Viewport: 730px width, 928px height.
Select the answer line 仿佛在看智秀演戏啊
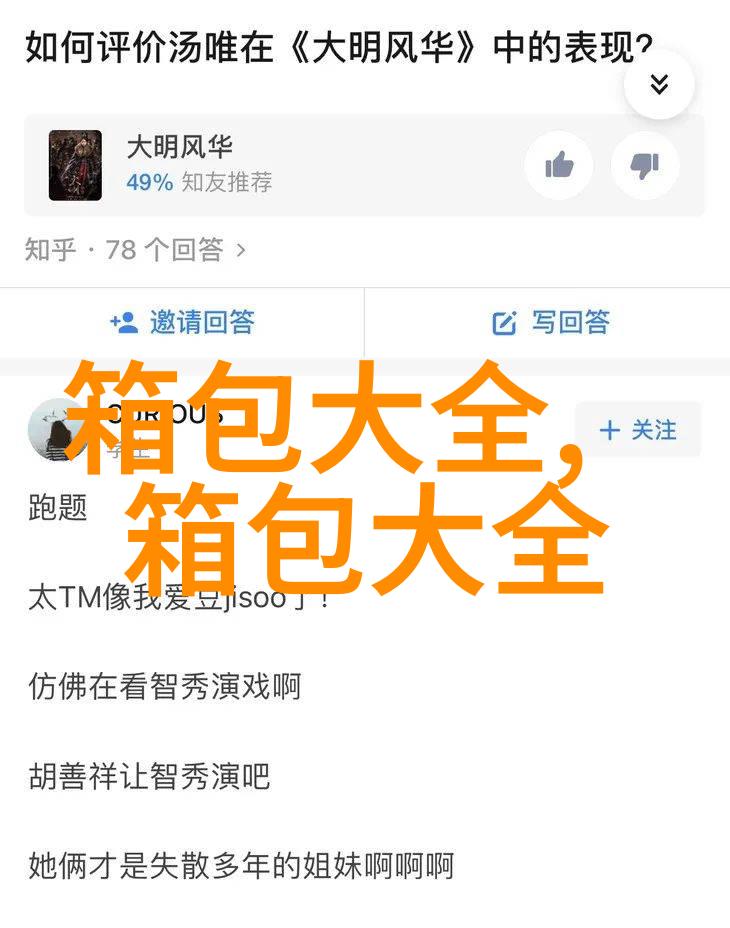[x=165, y=687]
